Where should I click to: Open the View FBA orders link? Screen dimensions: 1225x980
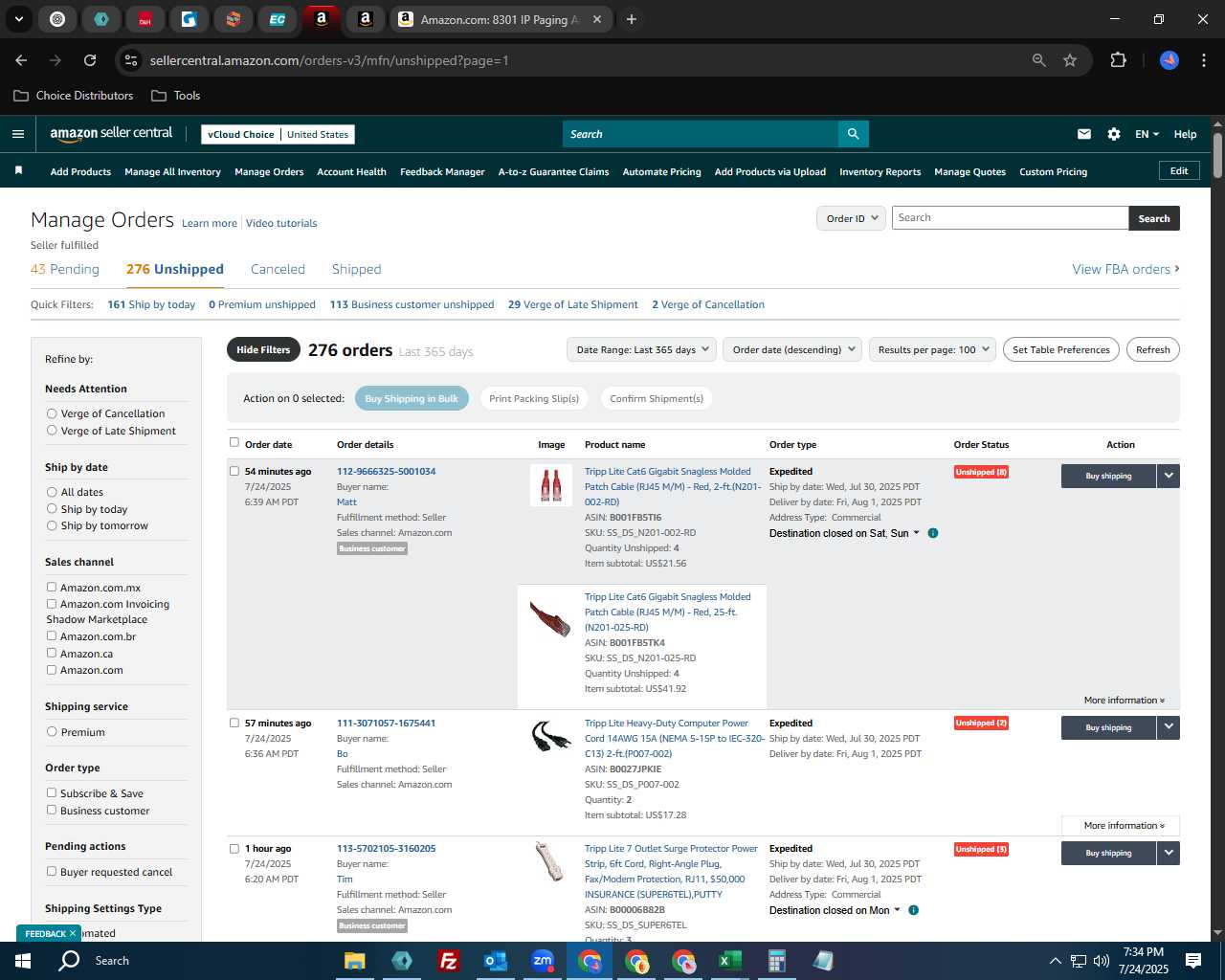(1125, 269)
